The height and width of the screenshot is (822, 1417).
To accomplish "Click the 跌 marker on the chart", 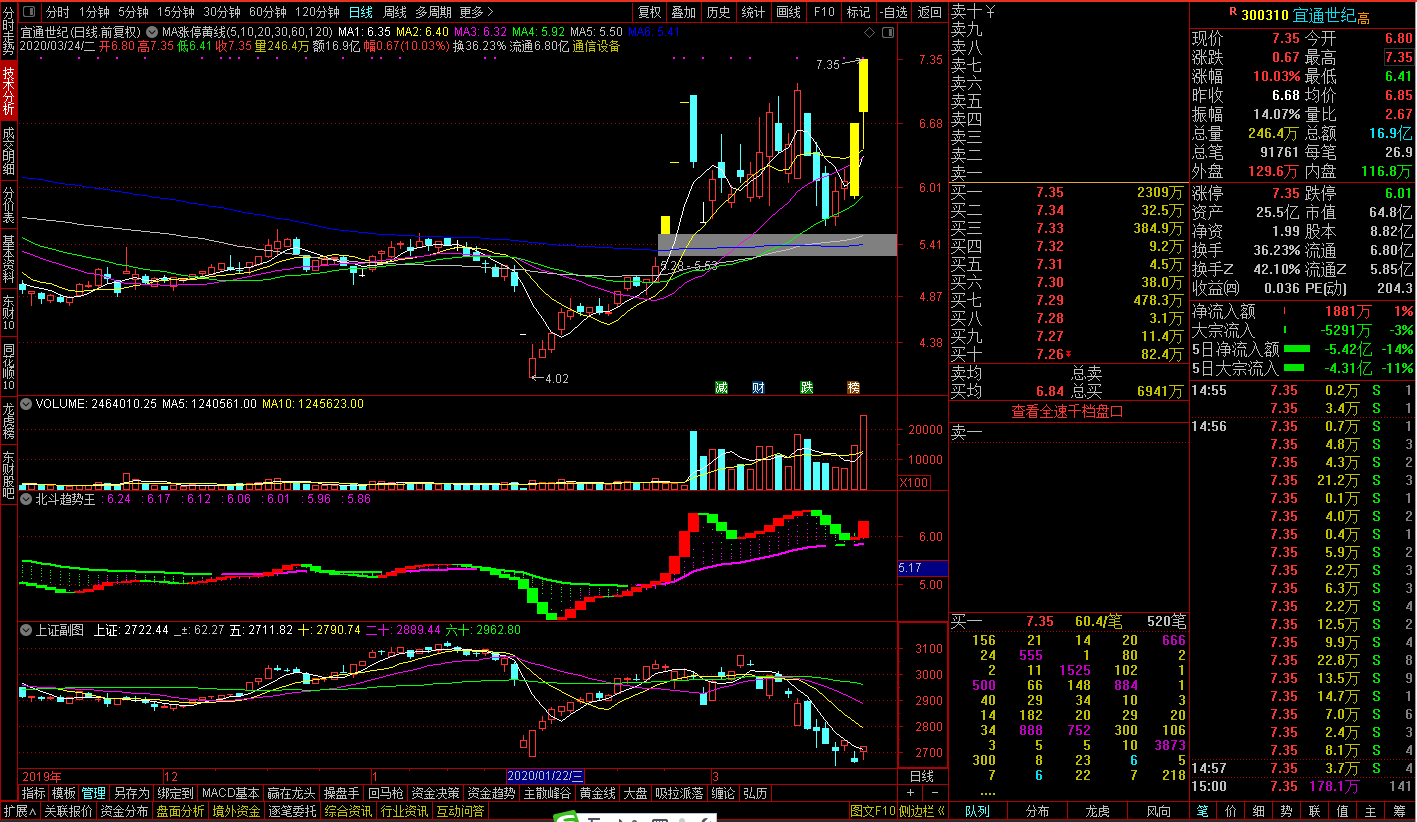I will tap(806, 387).
